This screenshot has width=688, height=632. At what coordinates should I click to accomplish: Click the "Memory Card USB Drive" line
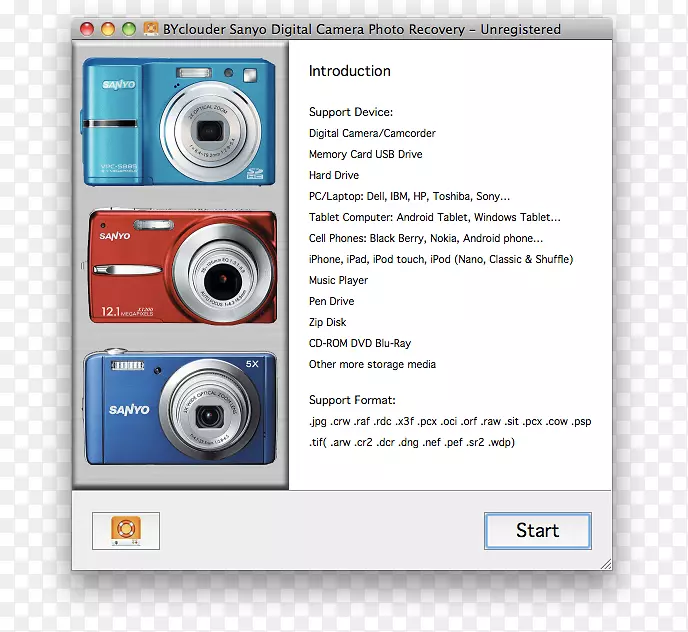pyautogui.click(x=365, y=154)
